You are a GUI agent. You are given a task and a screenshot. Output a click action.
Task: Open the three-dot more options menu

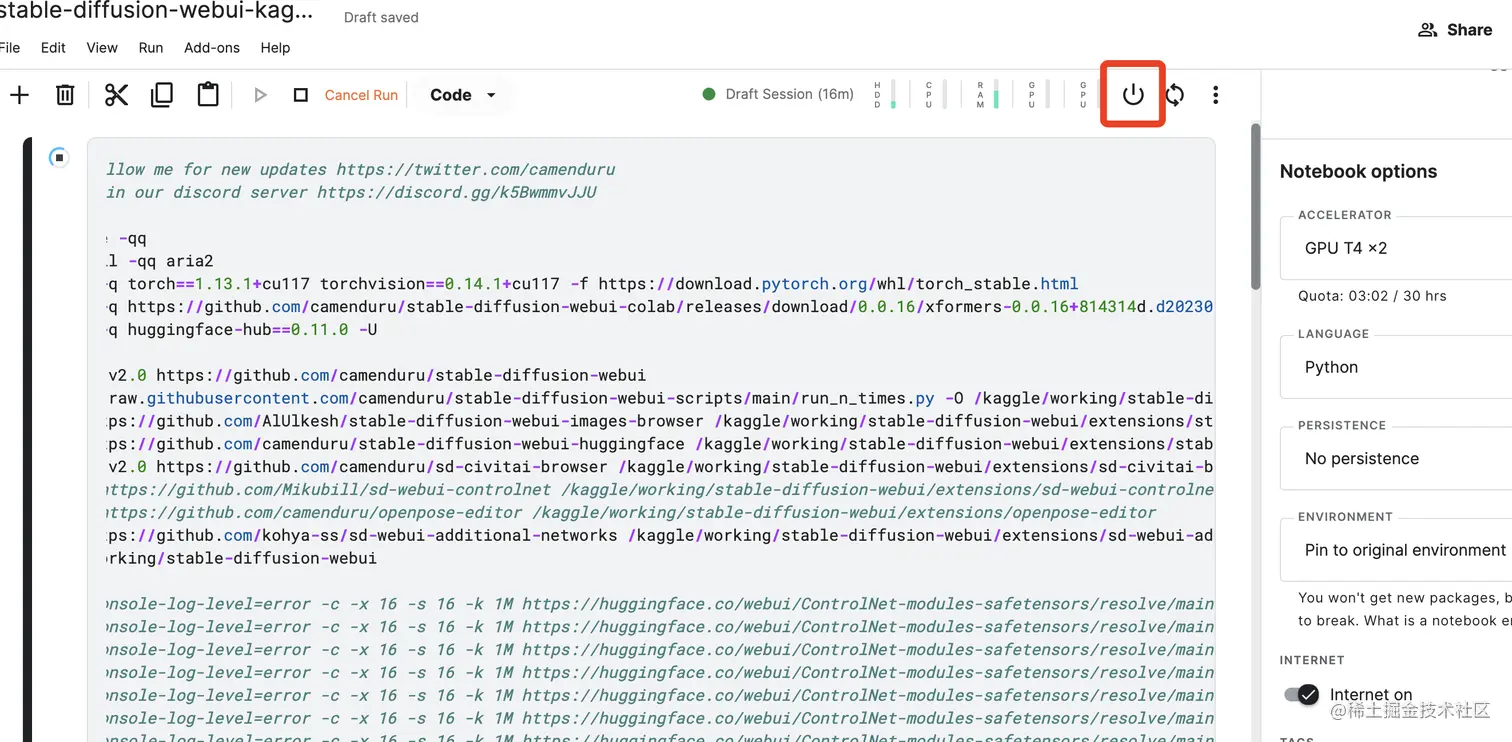coord(1215,95)
